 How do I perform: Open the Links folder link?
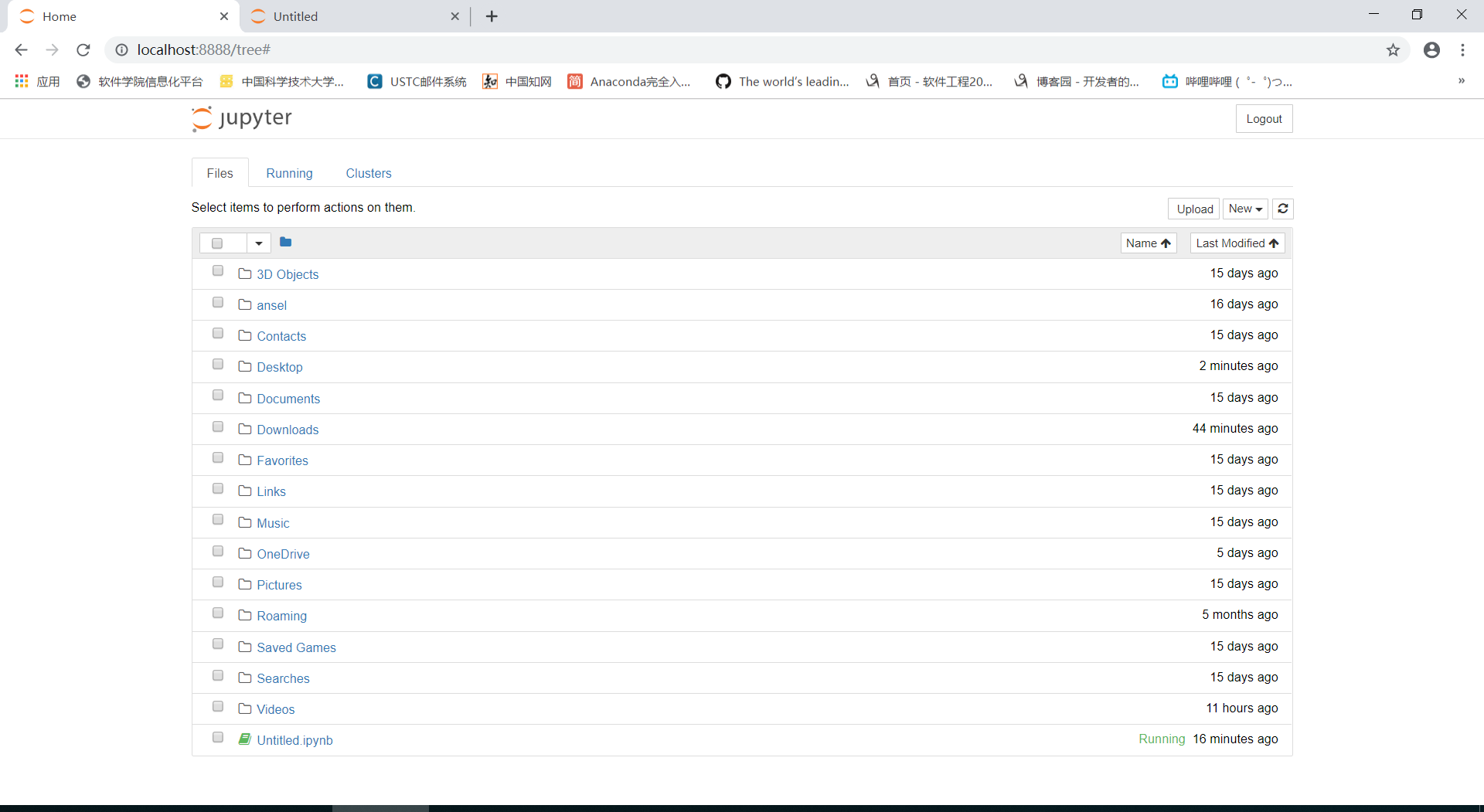tap(271, 491)
